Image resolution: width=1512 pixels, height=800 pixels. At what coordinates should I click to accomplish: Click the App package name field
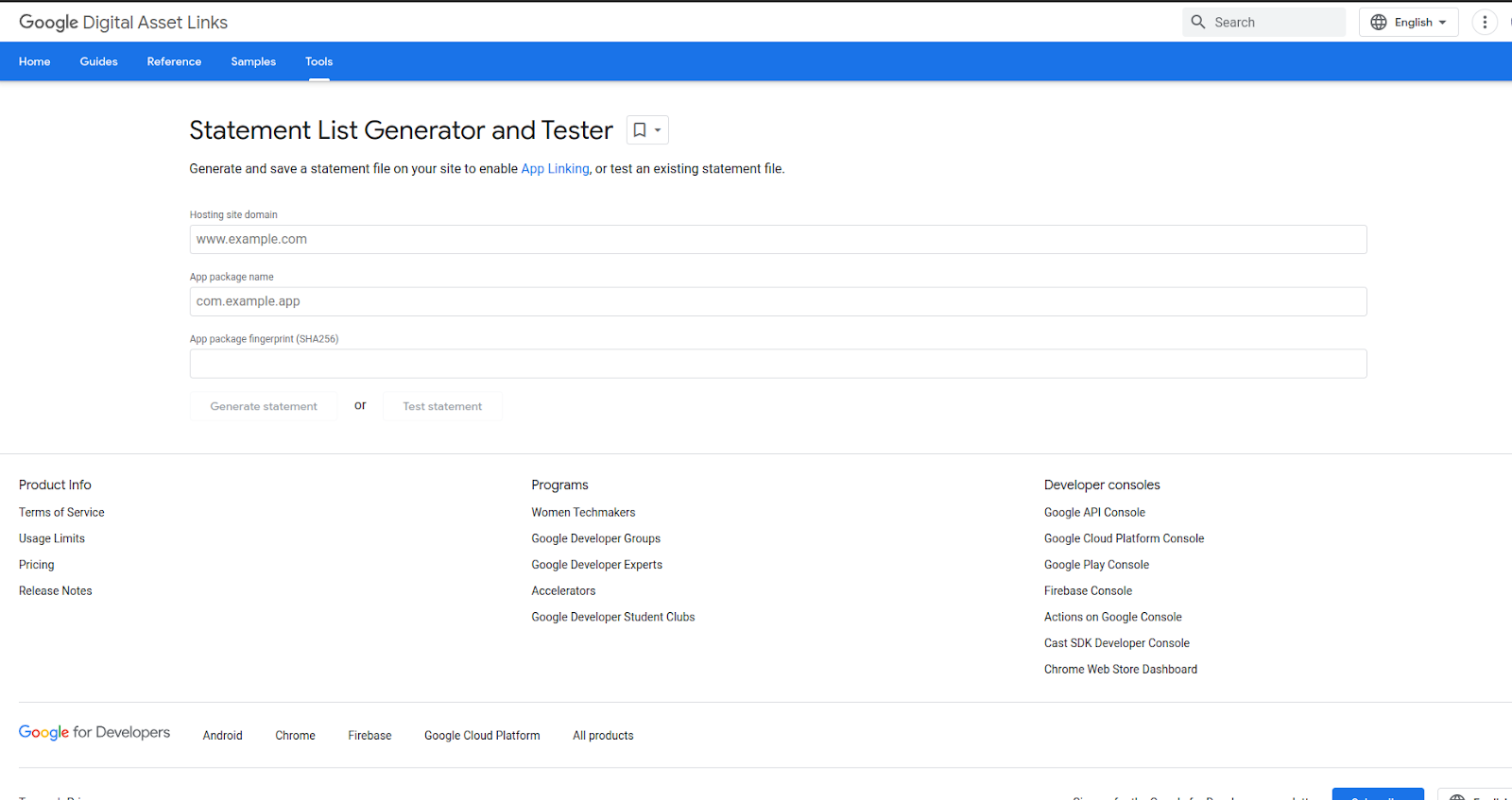coord(778,301)
